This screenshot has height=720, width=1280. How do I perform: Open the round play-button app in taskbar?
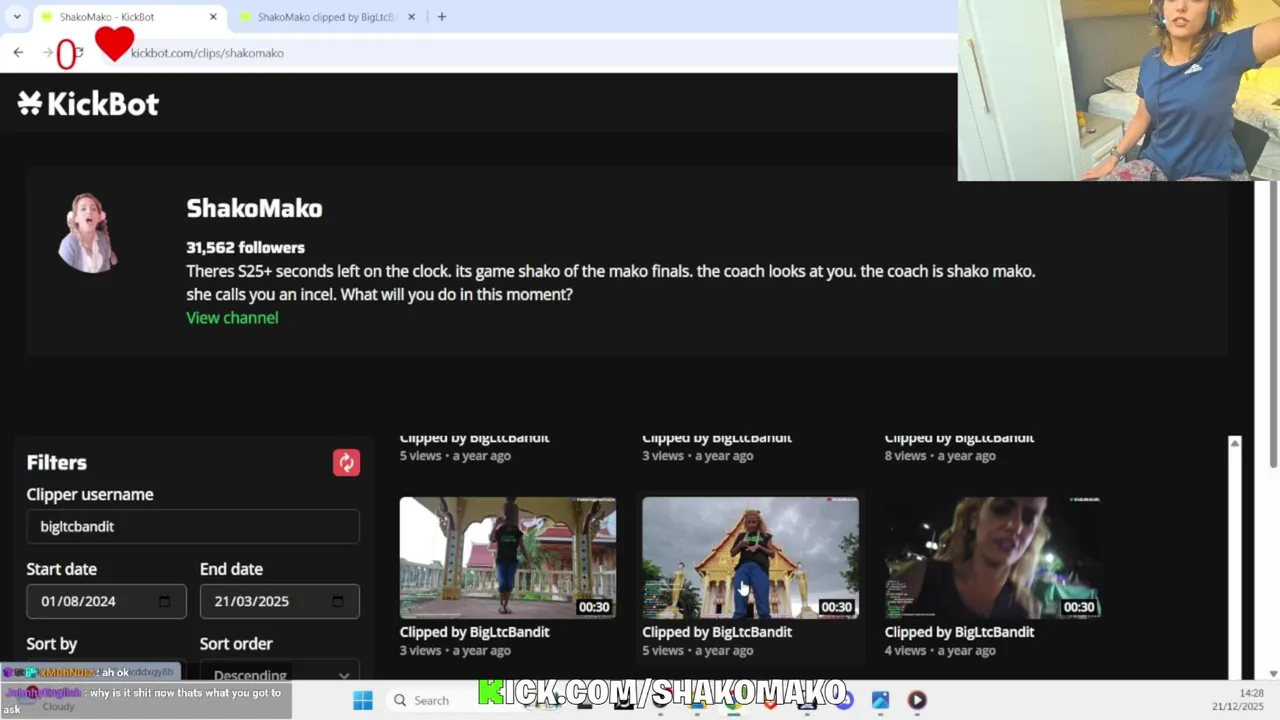(917, 700)
